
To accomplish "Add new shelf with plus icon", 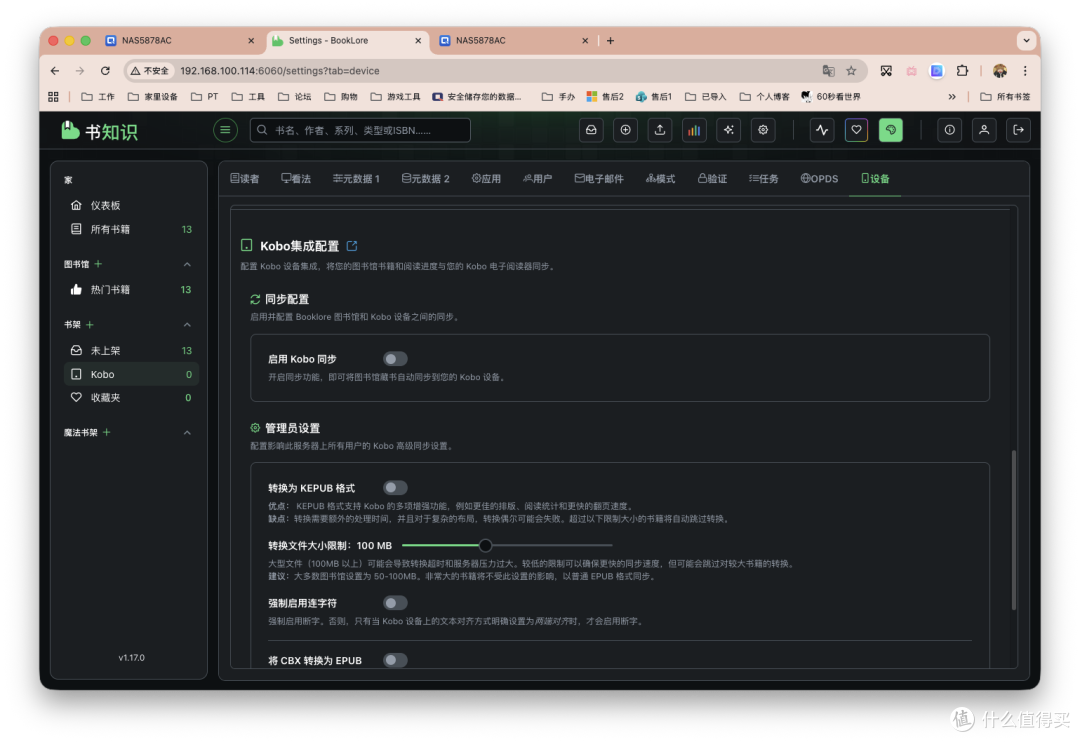I will pyautogui.click(x=90, y=324).
